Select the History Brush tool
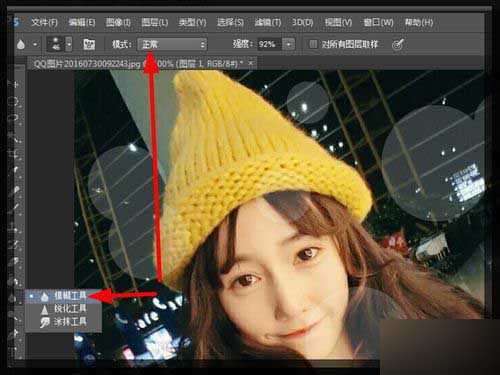The image size is (500, 375). [x=15, y=245]
